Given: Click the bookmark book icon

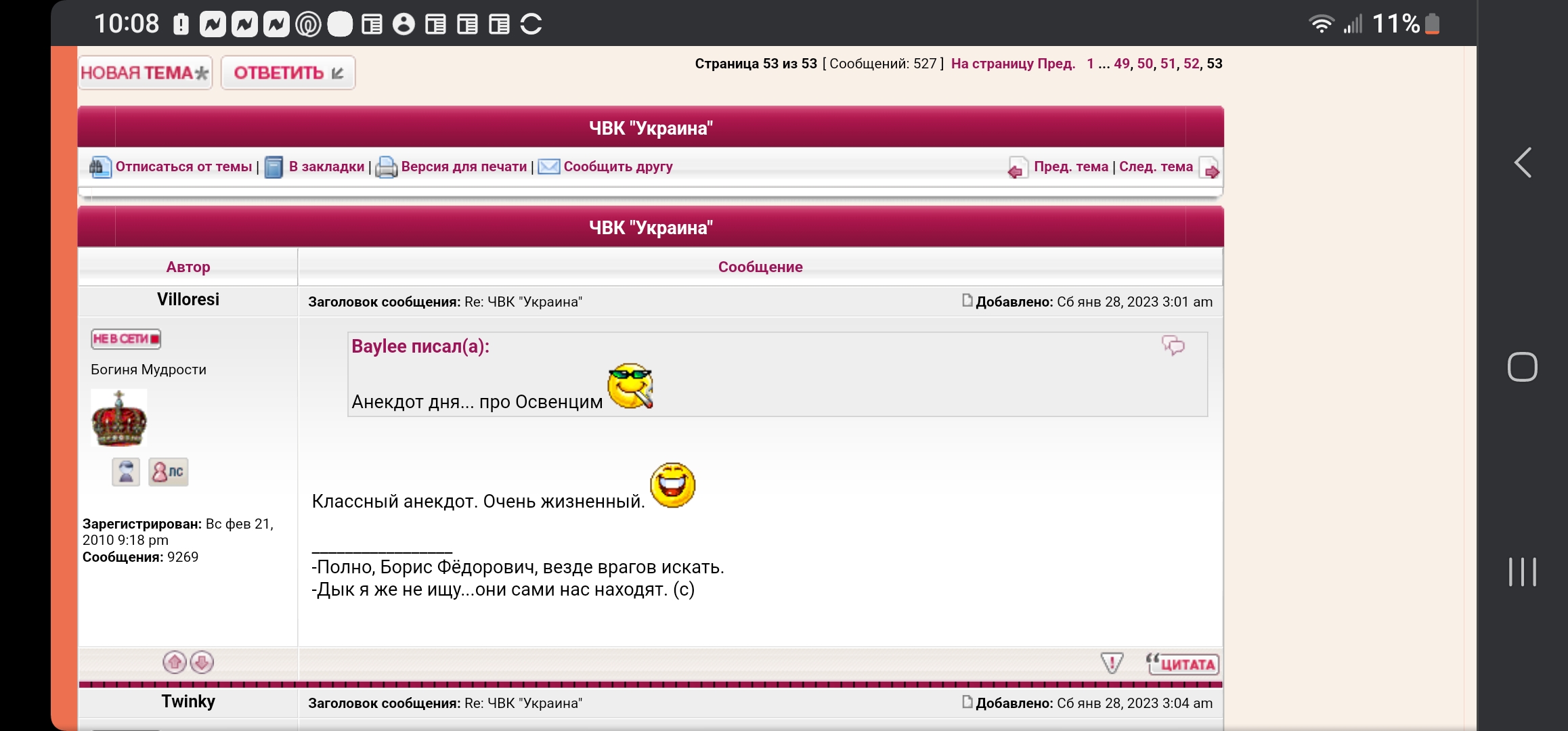Looking at the screenshot, I should click(x=274, y=167).
